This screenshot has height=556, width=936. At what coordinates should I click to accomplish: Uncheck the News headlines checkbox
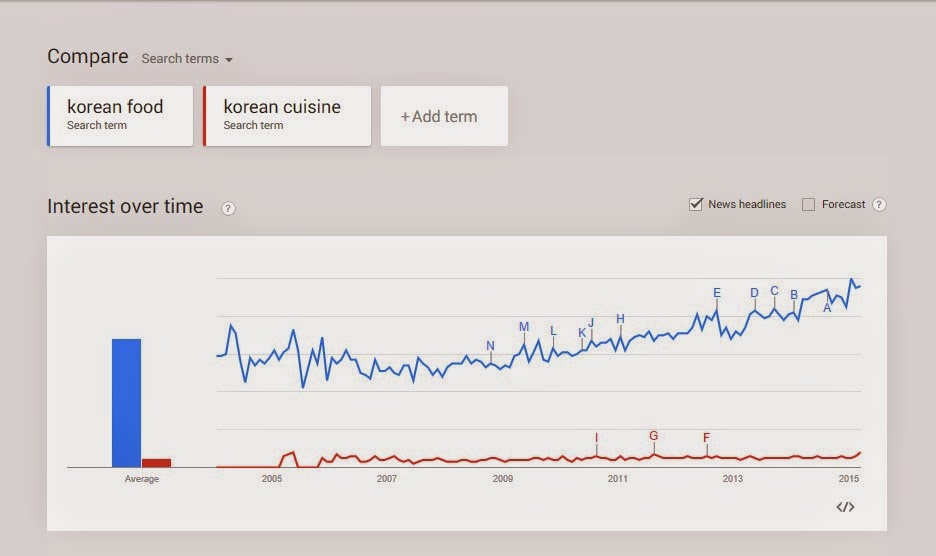(696, 204)
